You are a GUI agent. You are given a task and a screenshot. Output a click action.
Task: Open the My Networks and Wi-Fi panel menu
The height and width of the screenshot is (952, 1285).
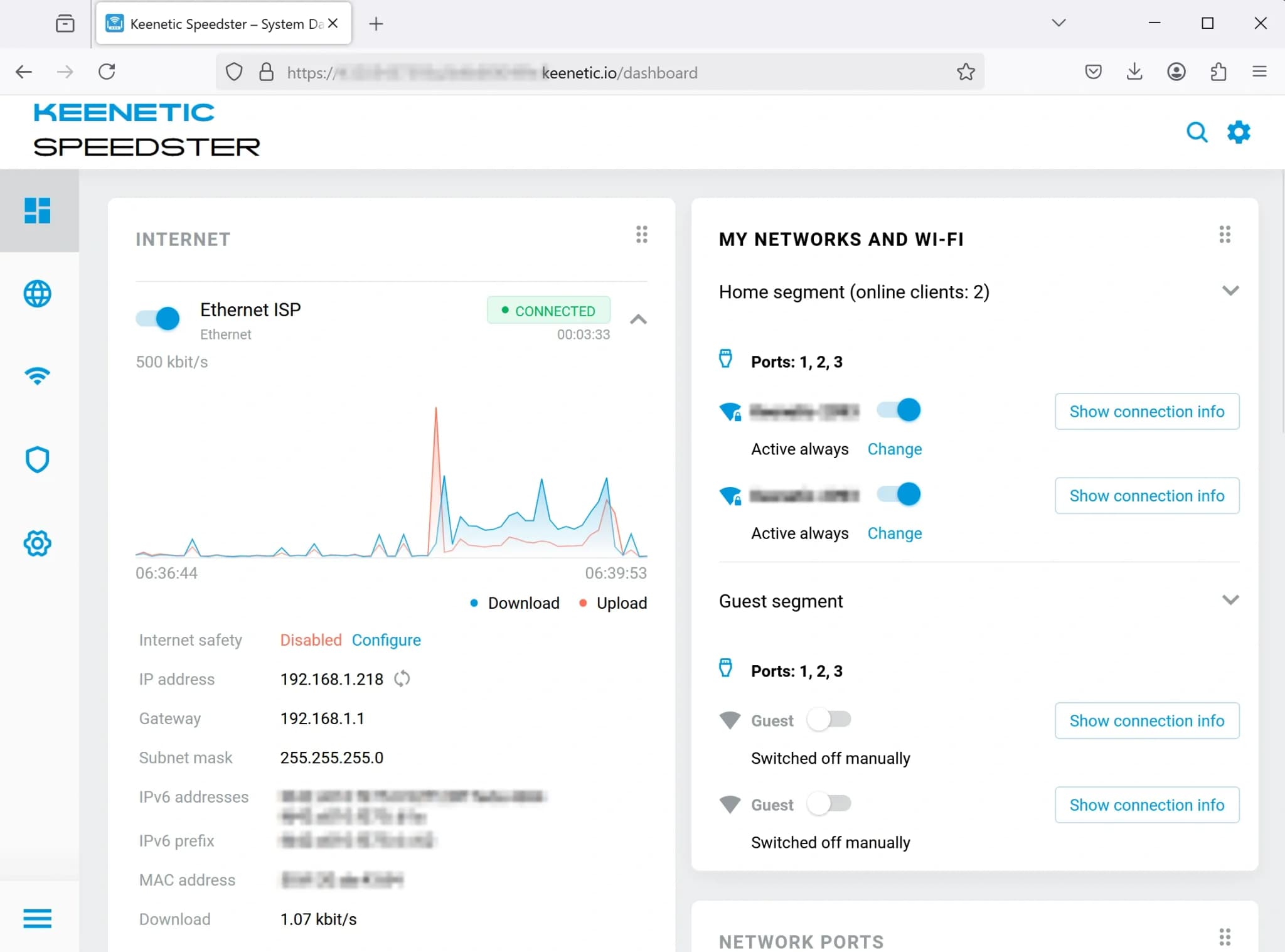(x=1224, y=235)
